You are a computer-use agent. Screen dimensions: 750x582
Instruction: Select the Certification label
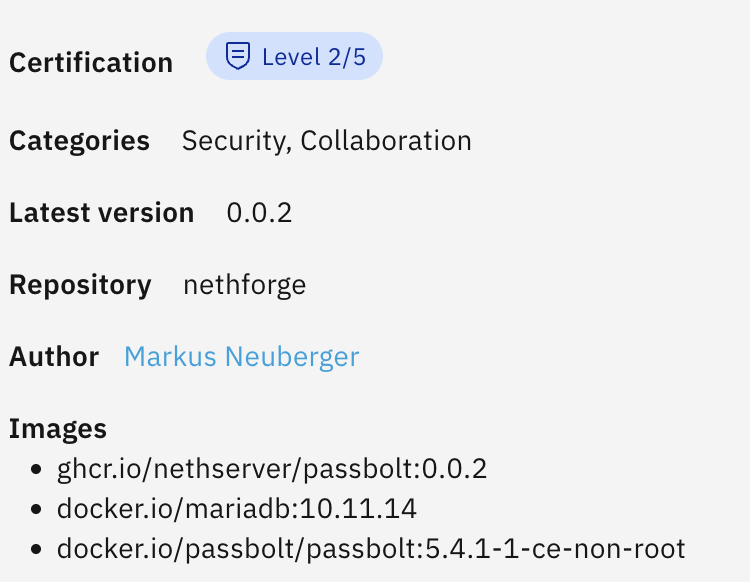click(91, 63)
